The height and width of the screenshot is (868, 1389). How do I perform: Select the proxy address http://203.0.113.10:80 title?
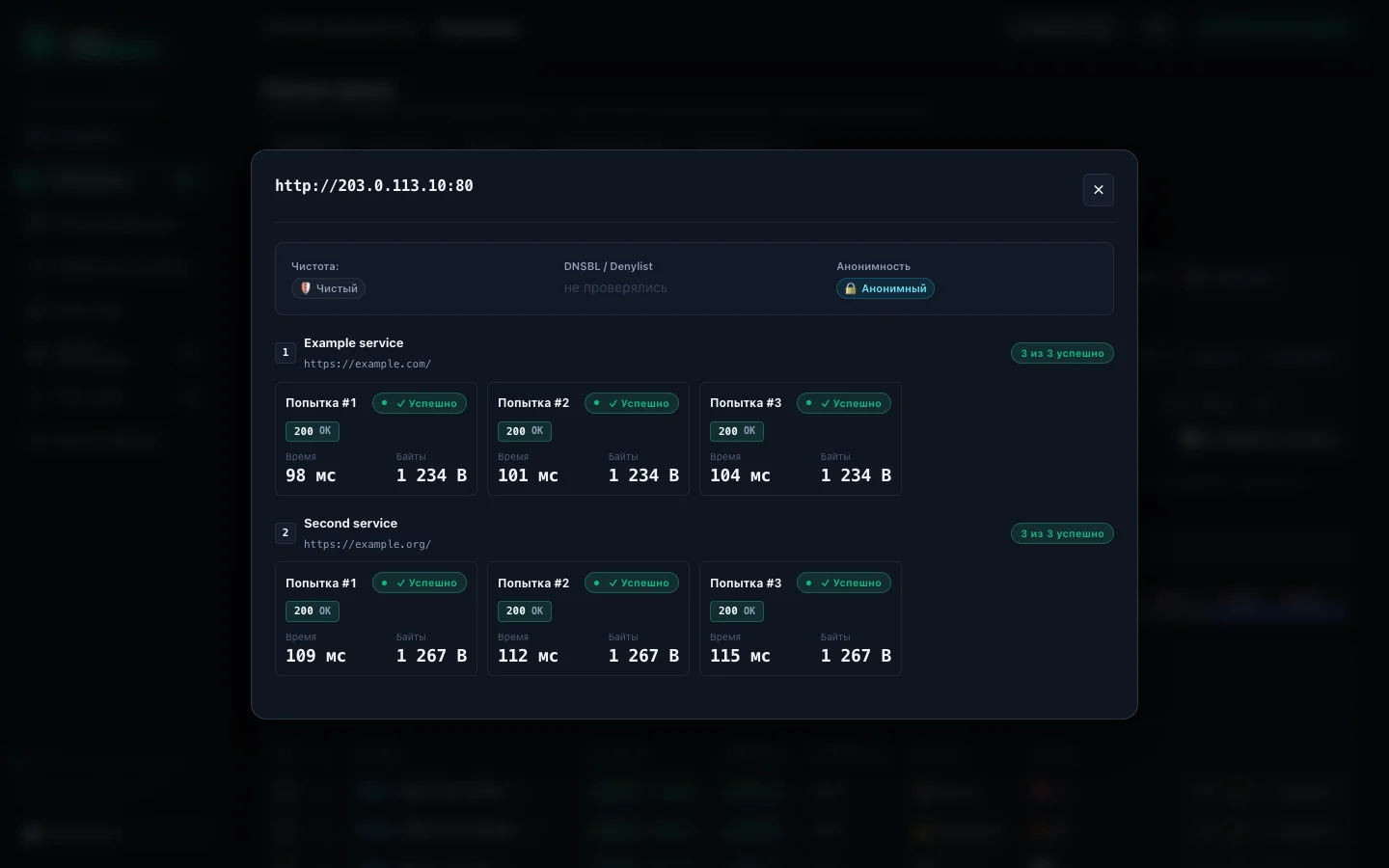(x=374, y=186)
